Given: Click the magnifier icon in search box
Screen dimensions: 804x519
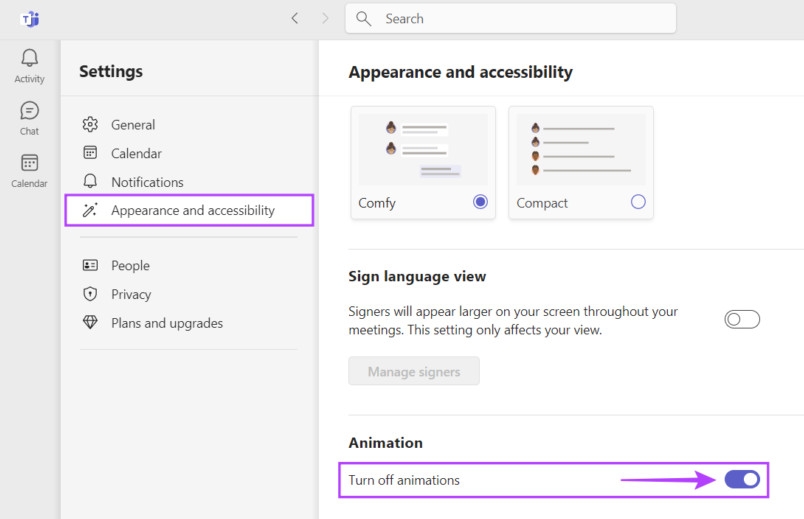Looking at the screenshot, I should (x=364, y=19).
